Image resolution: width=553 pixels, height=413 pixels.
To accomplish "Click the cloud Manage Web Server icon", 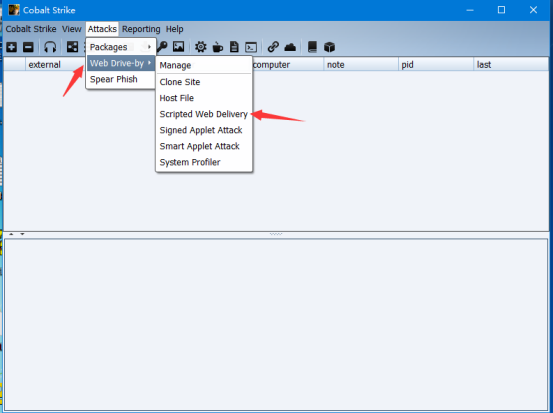I will pyautogui.click(x=290, y=47).
